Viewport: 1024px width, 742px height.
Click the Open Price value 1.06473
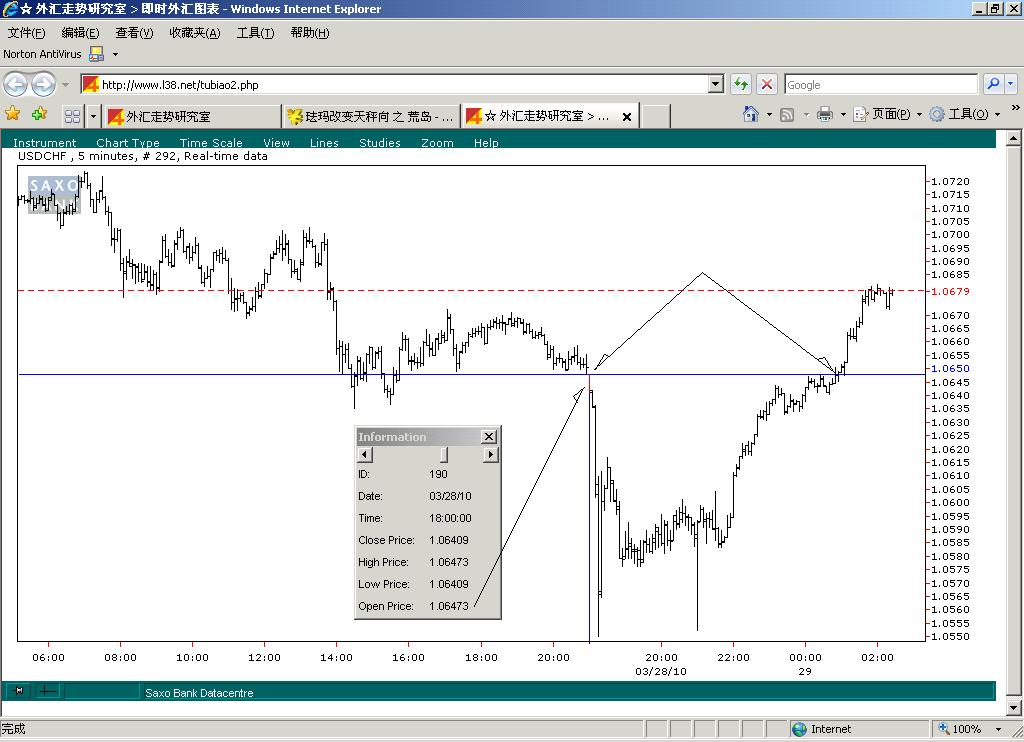click(449, 606)
